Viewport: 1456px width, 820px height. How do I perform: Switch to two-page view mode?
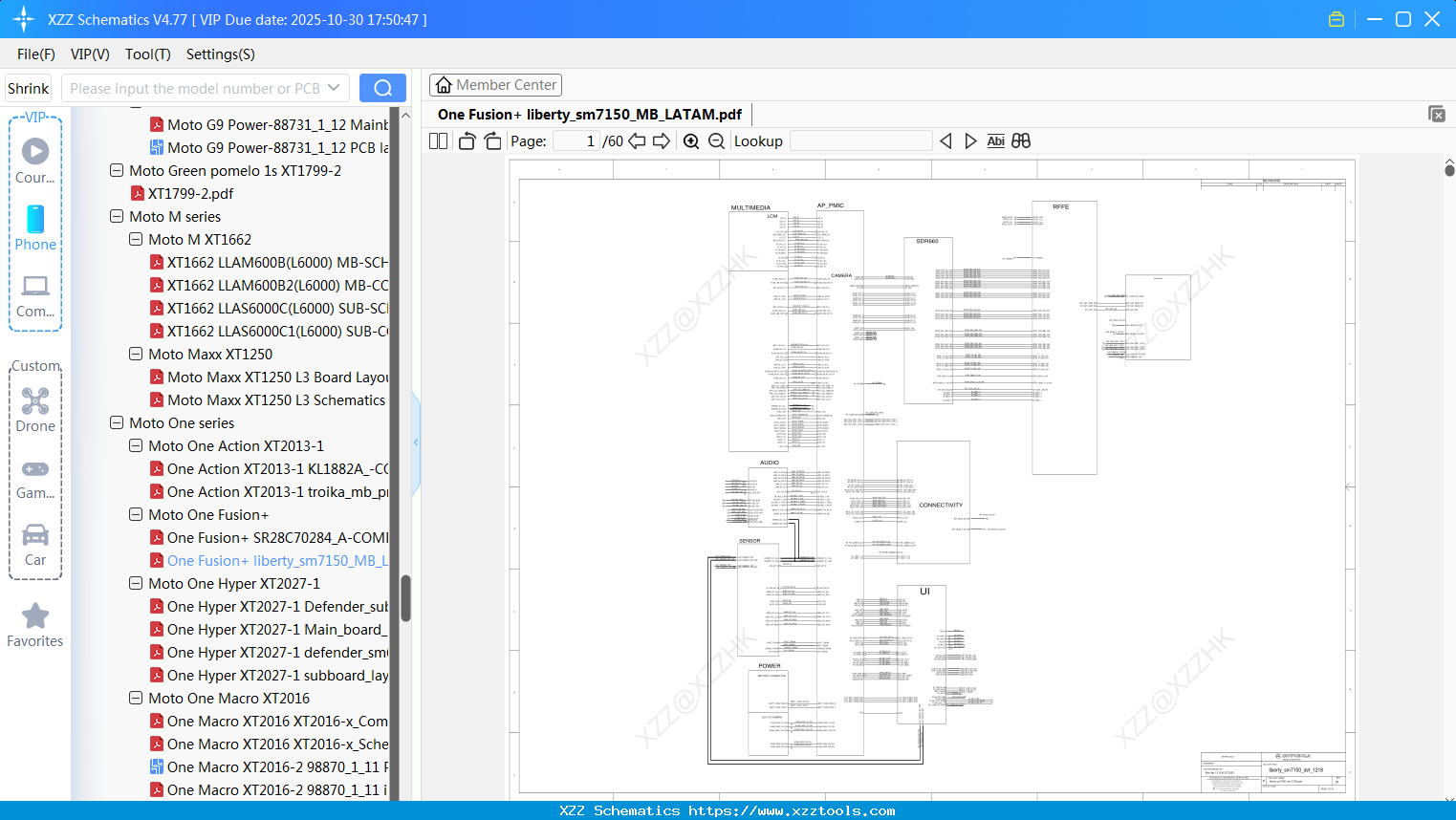437,140
